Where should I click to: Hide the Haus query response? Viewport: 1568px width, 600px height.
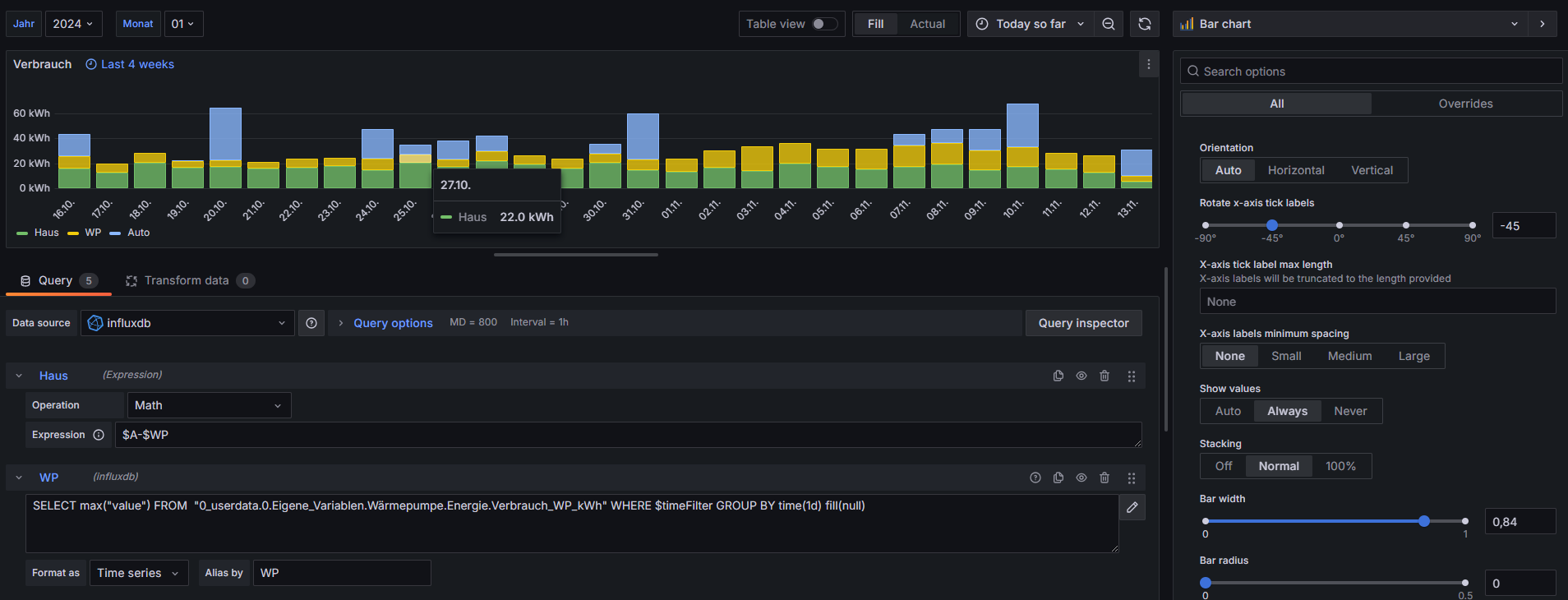coord(1081,376)
